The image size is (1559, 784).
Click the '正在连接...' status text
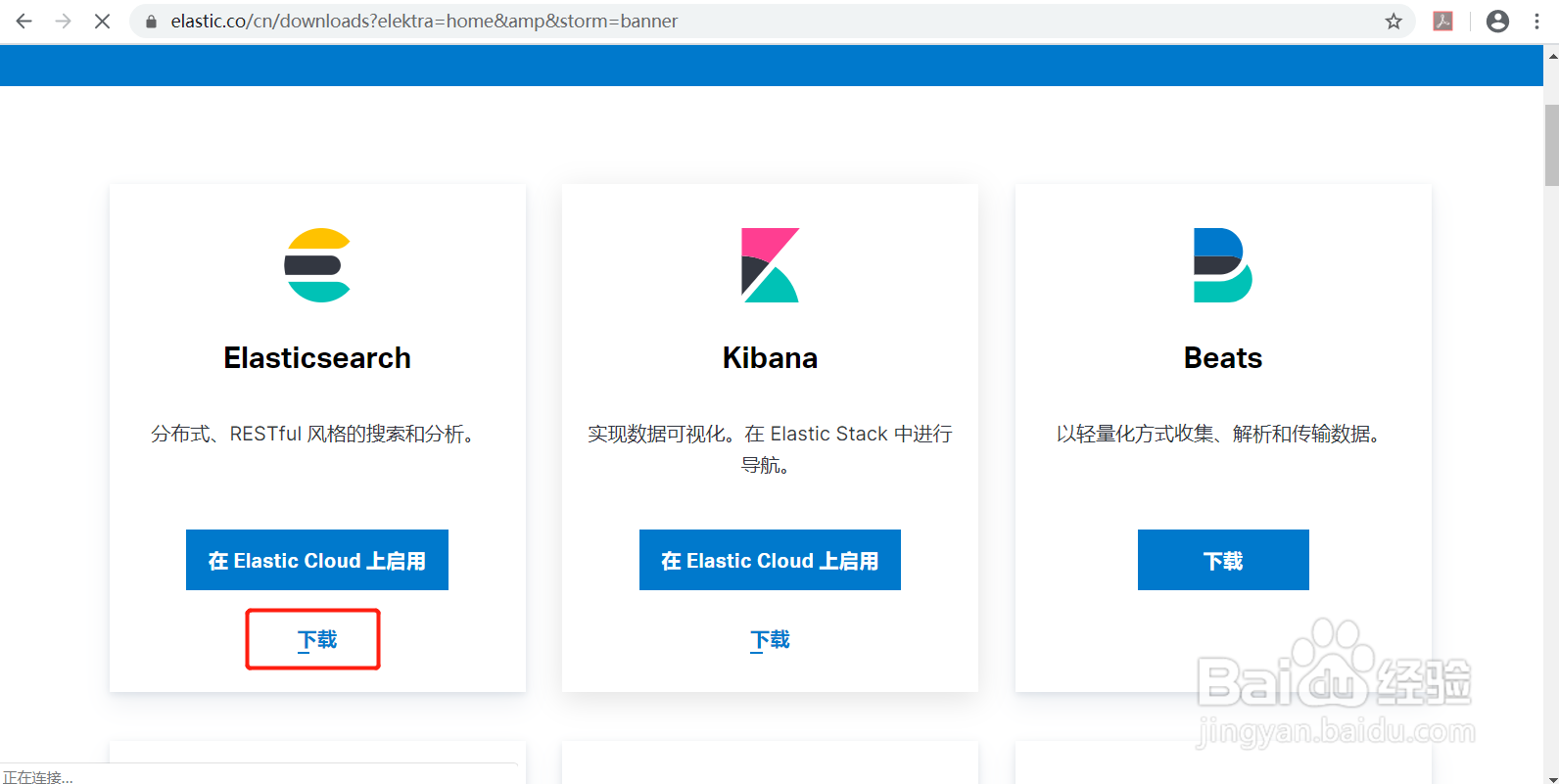(x=38, y=776)
